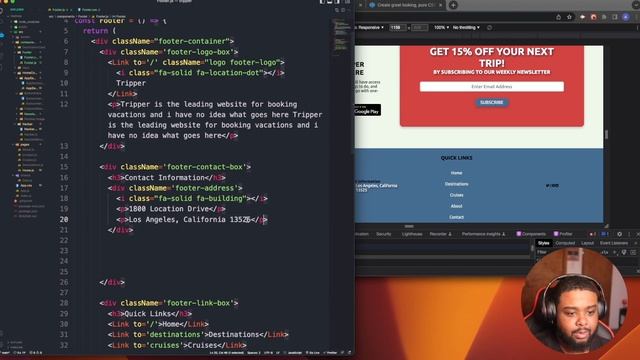Switch to the Footer.jsx editor tab

click(x=60, y=10)
